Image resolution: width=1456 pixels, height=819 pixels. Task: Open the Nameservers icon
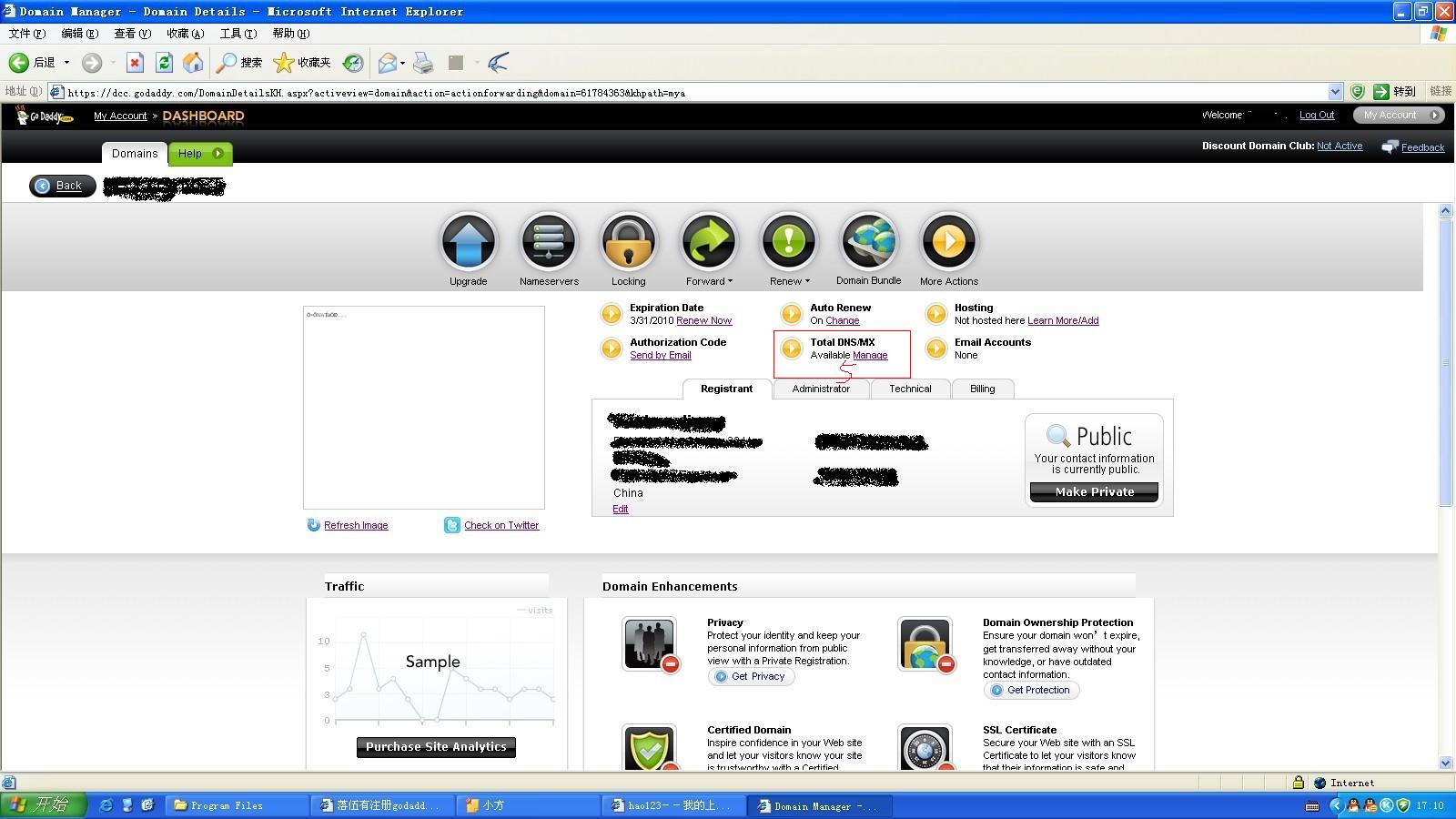tap(549, 242)
